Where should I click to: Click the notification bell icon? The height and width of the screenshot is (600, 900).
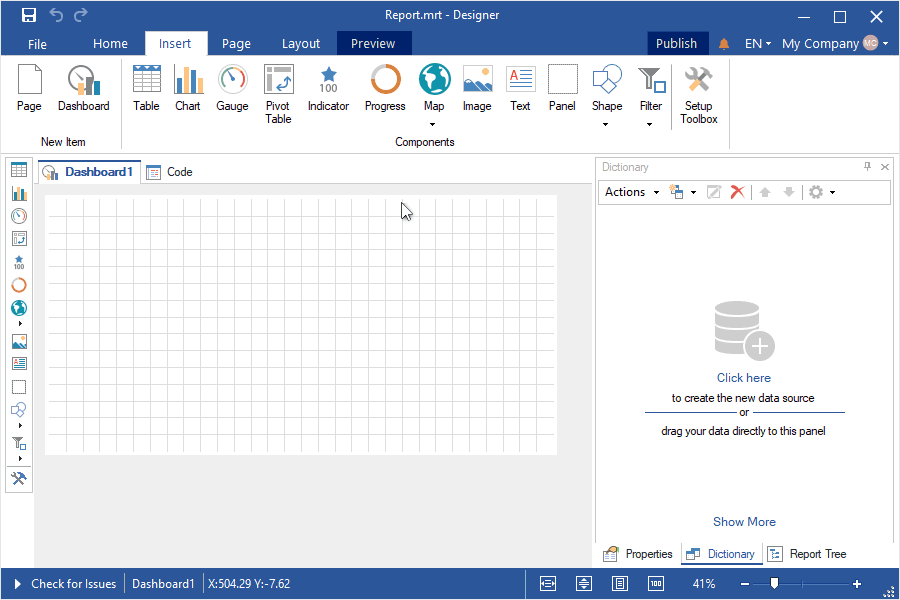pos(724,44)
